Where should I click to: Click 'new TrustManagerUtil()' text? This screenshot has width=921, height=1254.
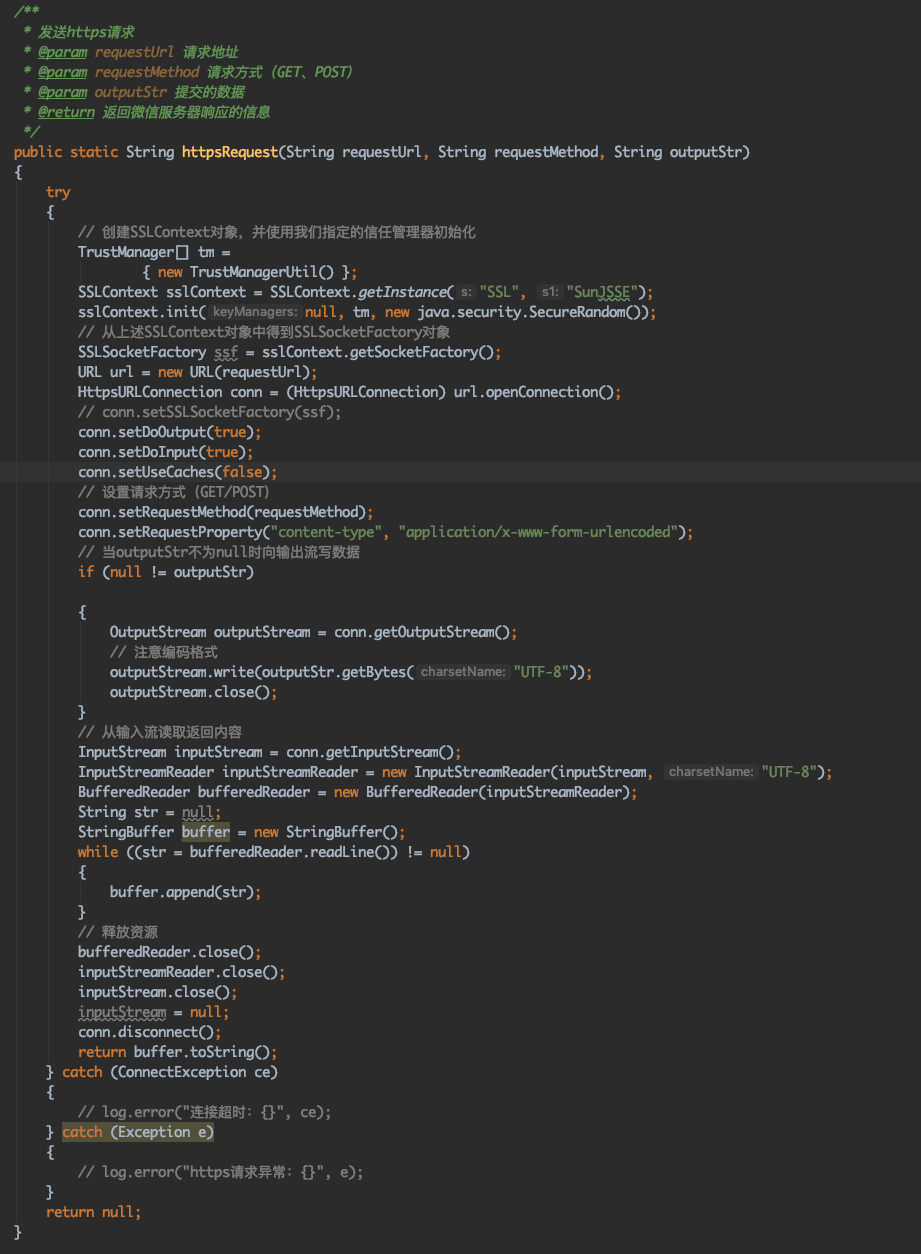coord(246,272)
